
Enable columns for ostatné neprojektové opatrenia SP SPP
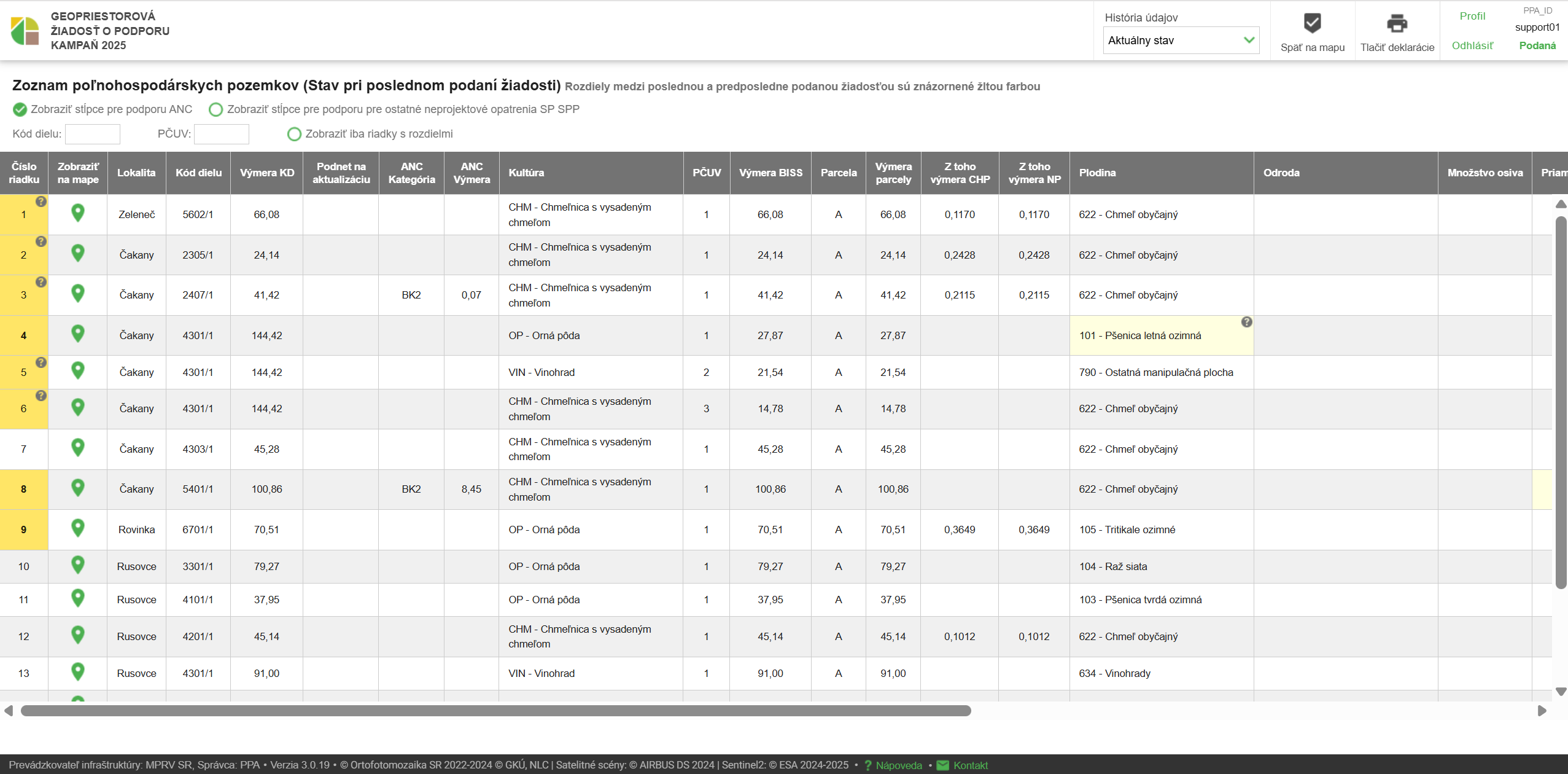pyautogui.click(x=215, y=109)
